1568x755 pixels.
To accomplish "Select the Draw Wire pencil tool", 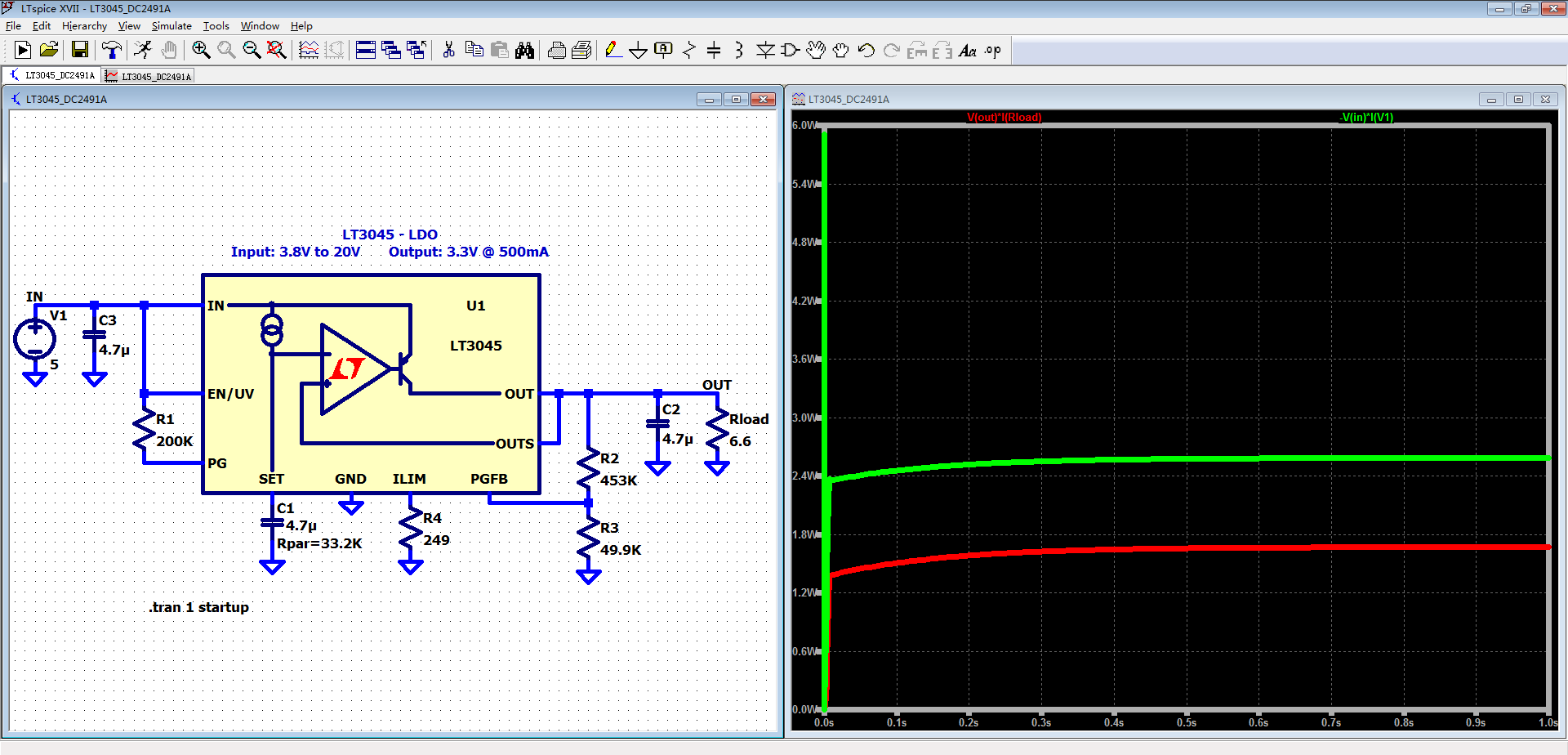I will pyautogui.click(x=612, y=51).
